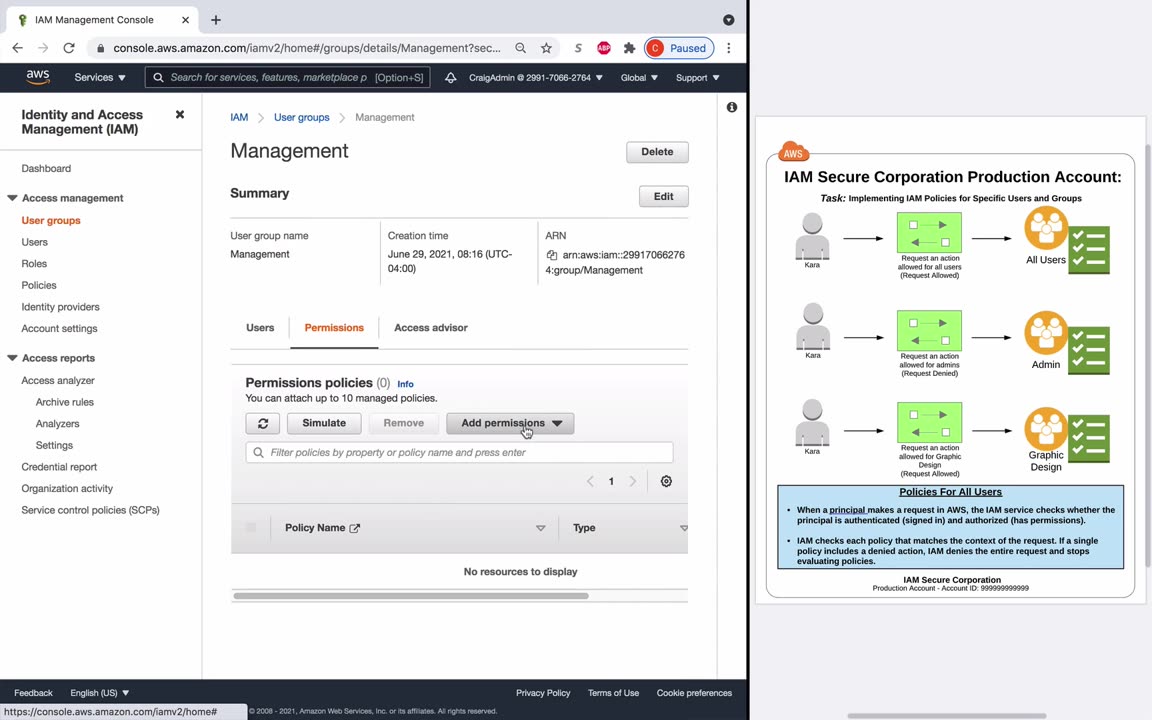Click the site lock icon in address bar
This screenshot has width=1152, height=720.
101,48
